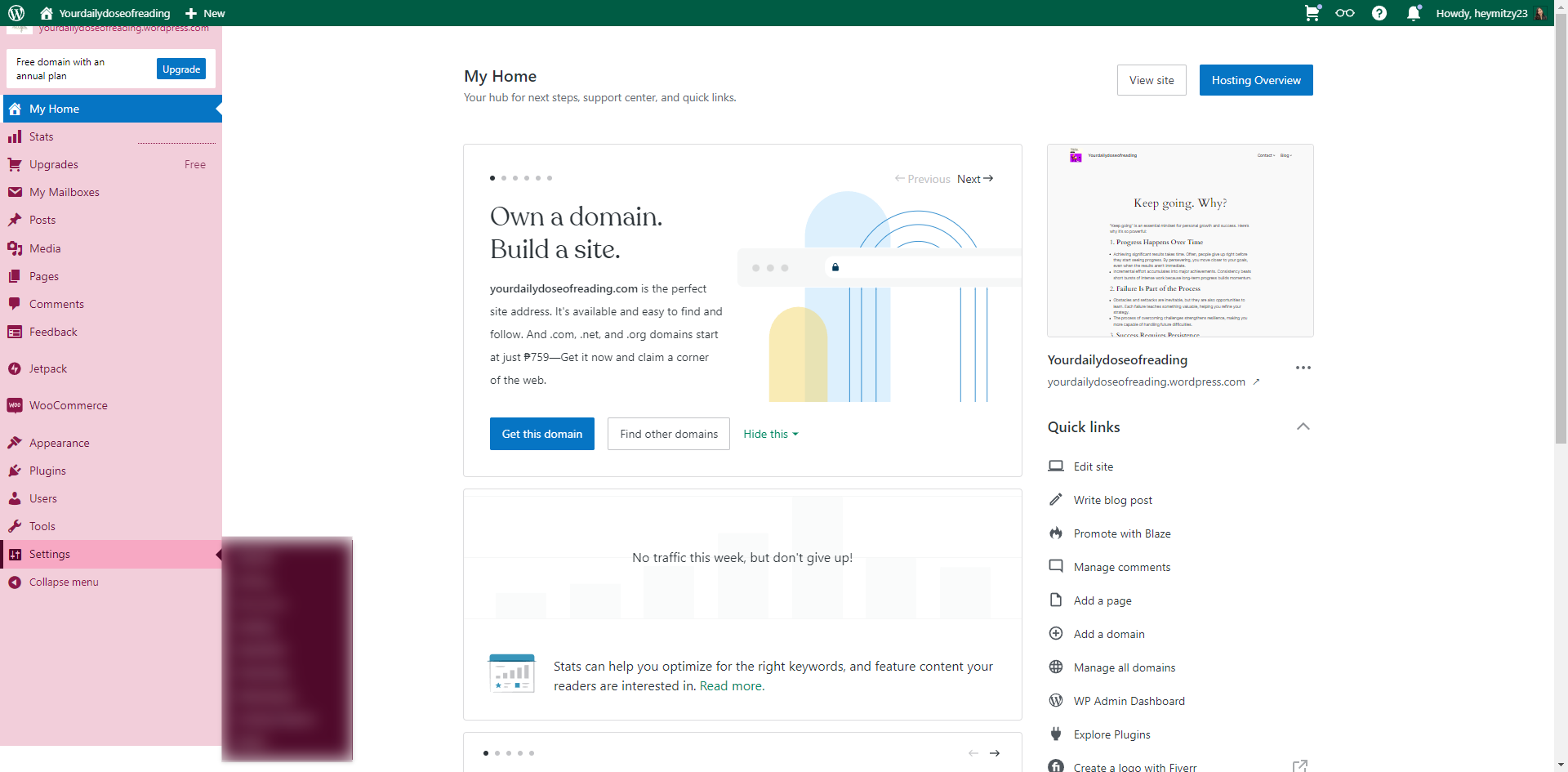Click Get this domain
Image resolution: width=1568 pixels, height=772 pixels.
[542, 434]
